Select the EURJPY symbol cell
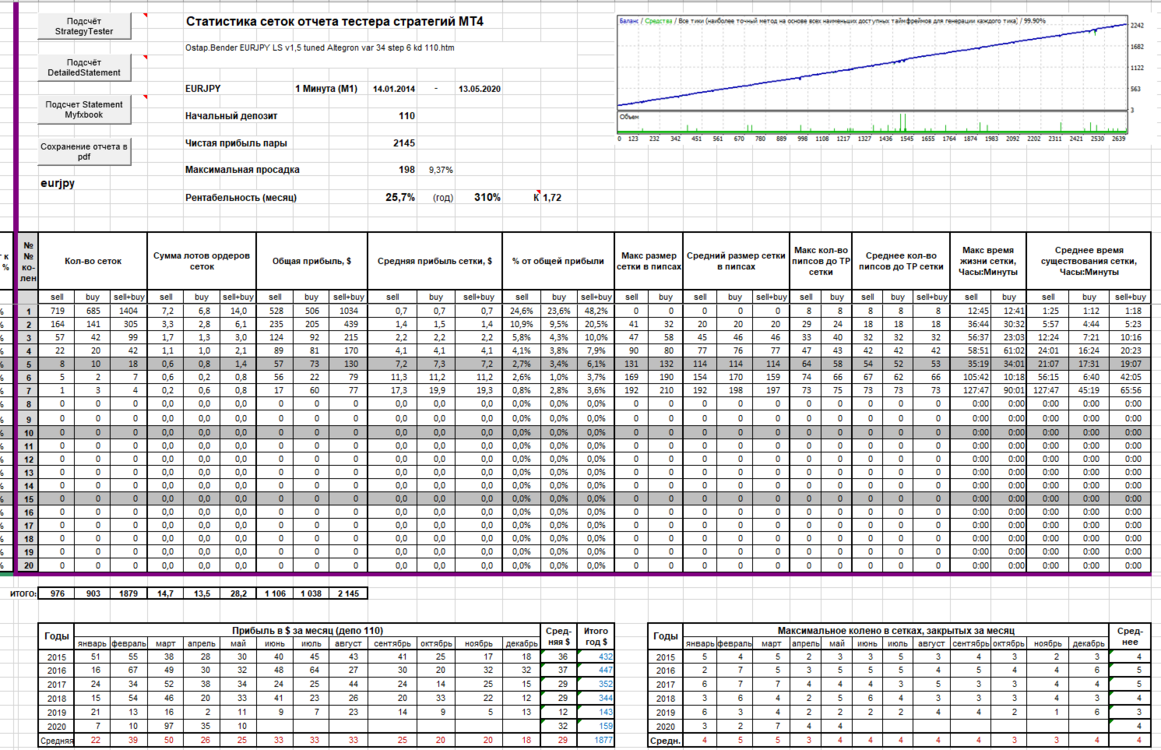 click(203, 88)
